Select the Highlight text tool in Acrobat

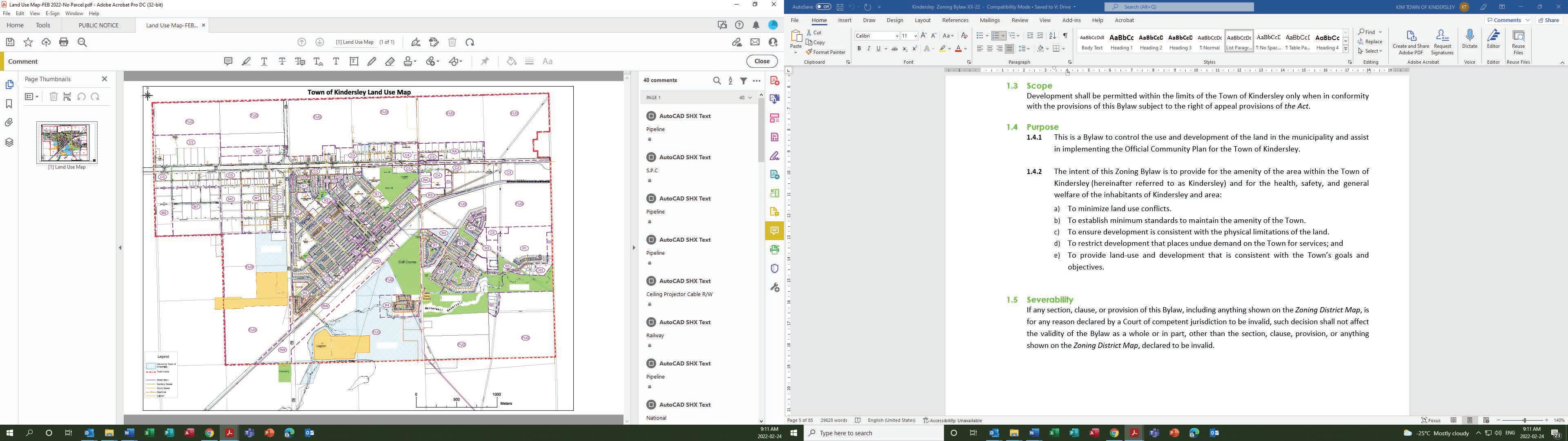[246, 62]
